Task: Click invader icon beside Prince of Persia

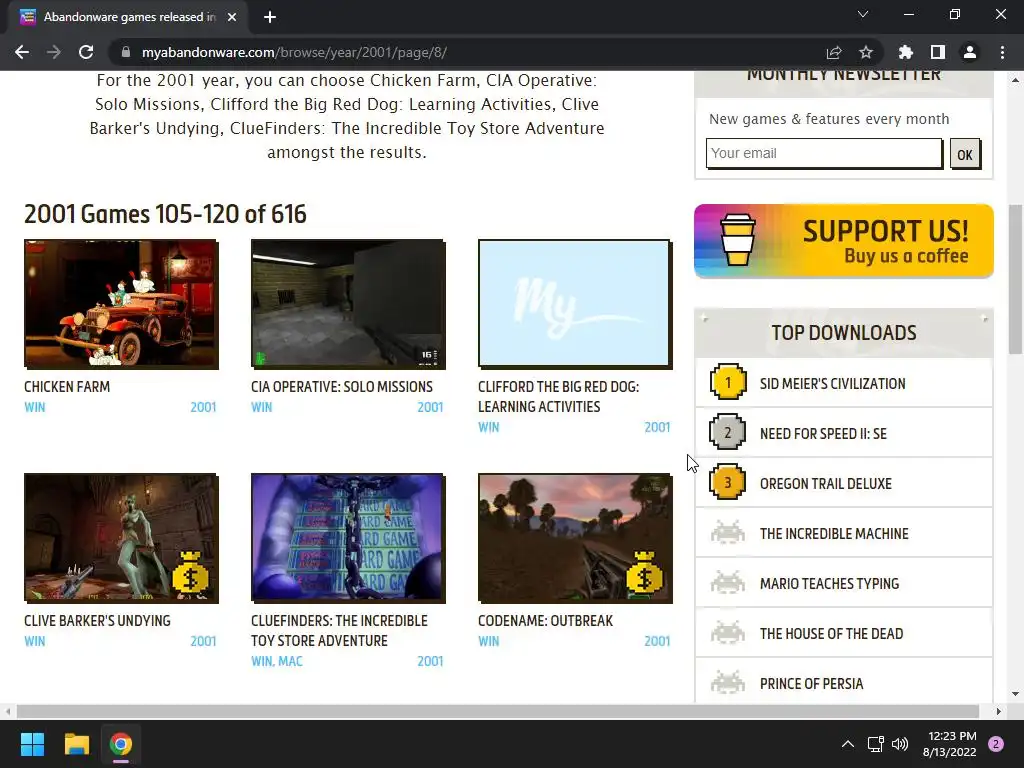Action: click(728, 682)
